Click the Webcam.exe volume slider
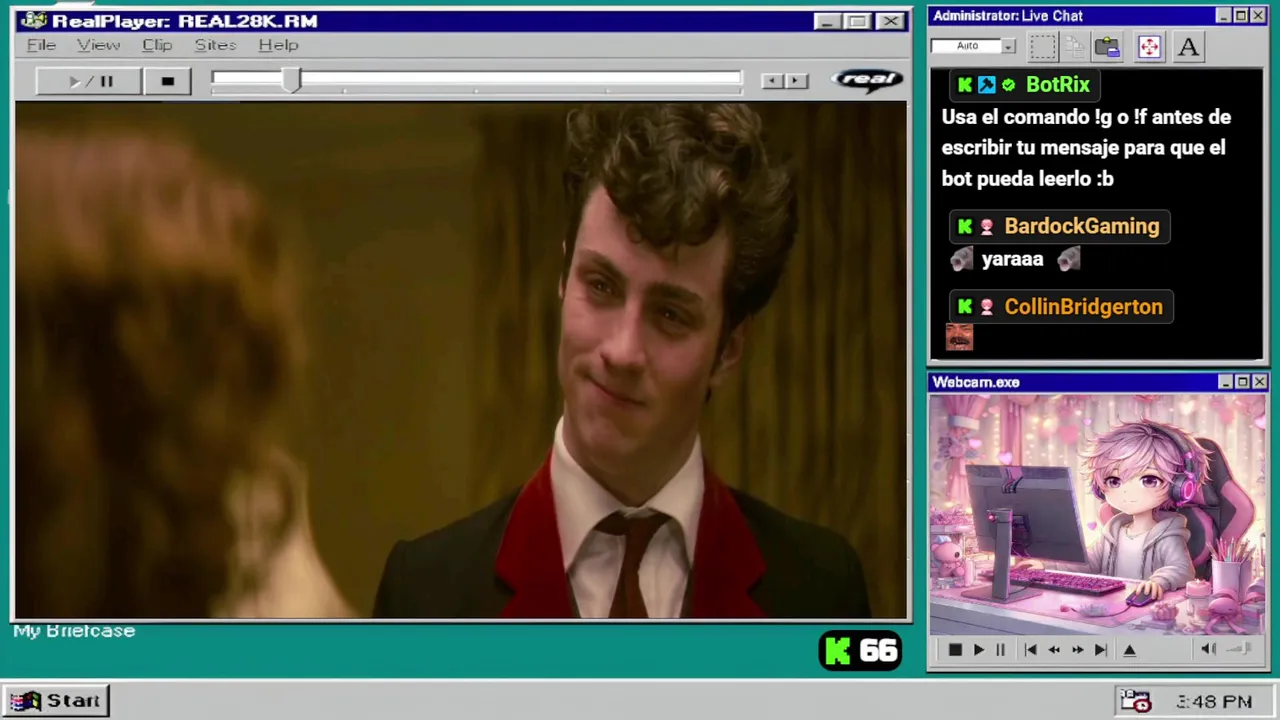The width and height of the screenshot is (1280, 720). pyautogui.click(x=1239, y=650)
